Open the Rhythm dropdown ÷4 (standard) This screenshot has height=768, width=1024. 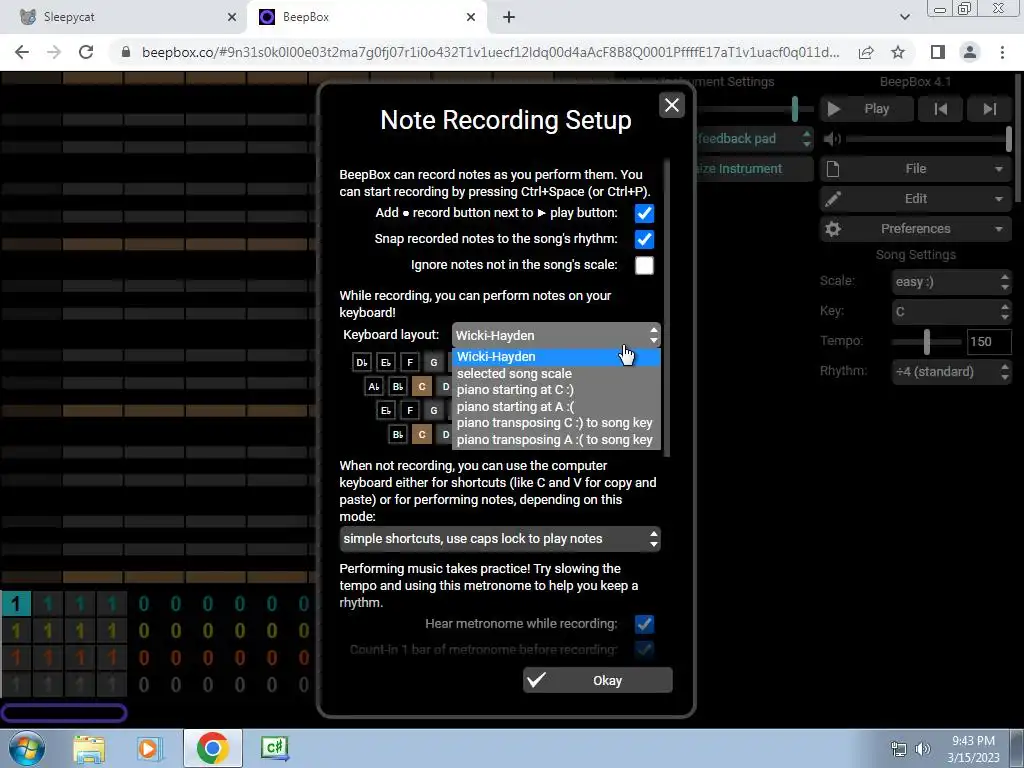(x=952, y=372)
